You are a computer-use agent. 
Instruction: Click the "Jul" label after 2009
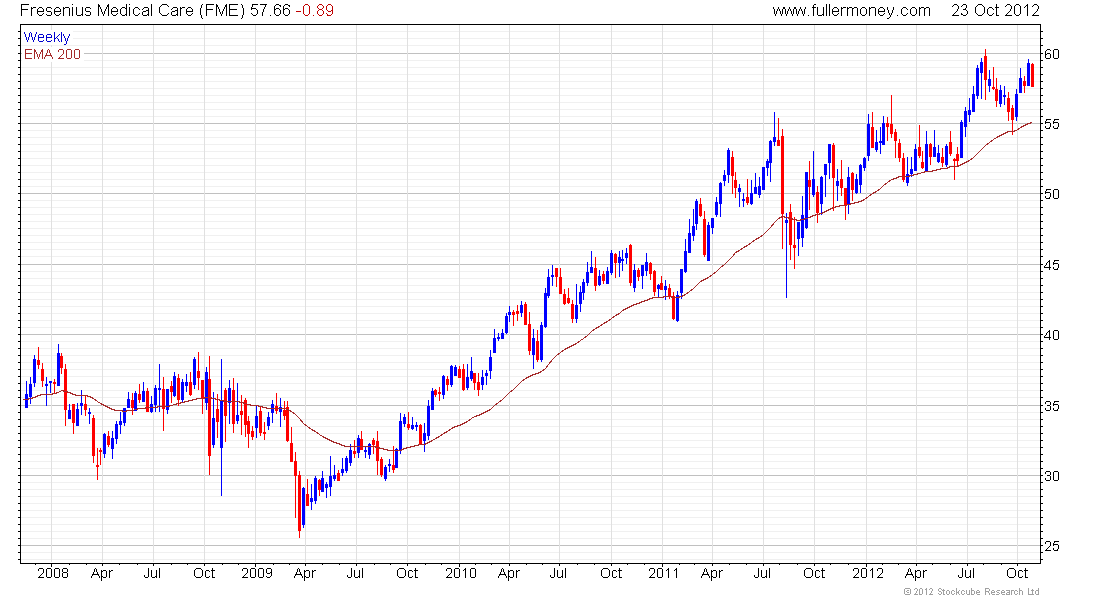(356, 573)
